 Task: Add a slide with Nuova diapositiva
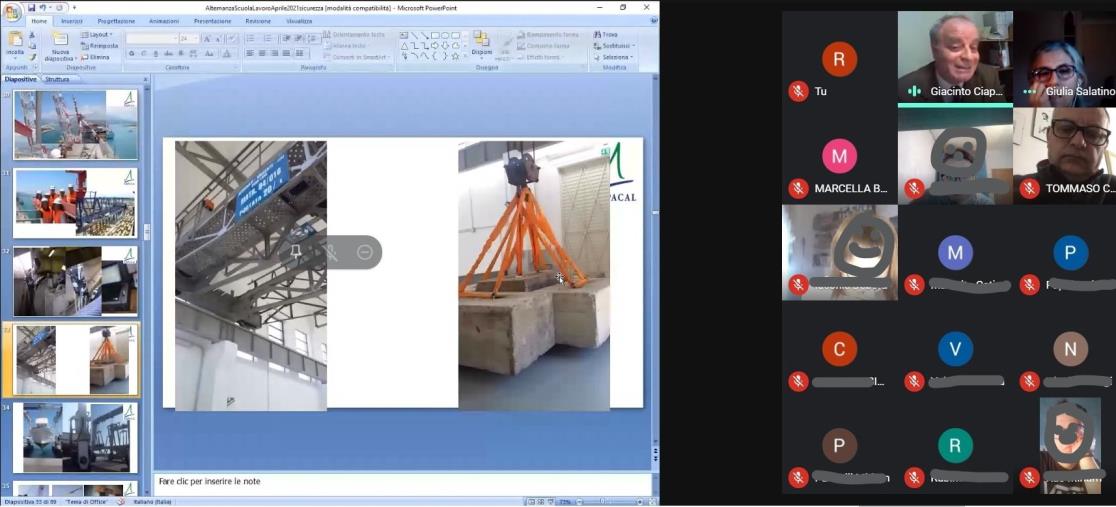point(60,46)
